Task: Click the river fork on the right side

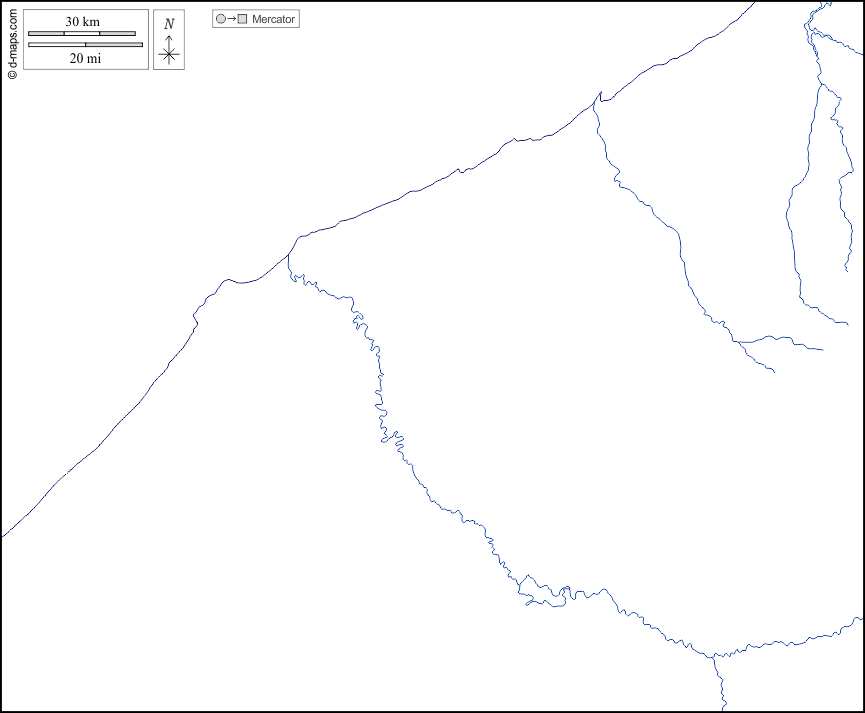Action: tap(739, 342)
